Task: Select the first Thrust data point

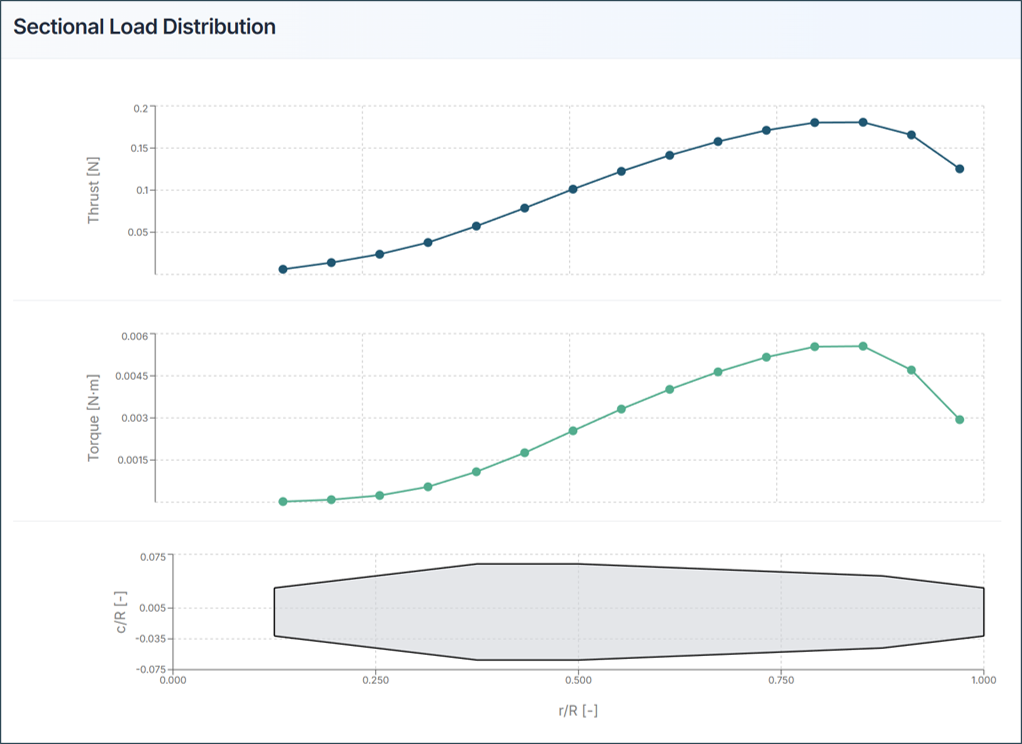Action: pos(282,268)
